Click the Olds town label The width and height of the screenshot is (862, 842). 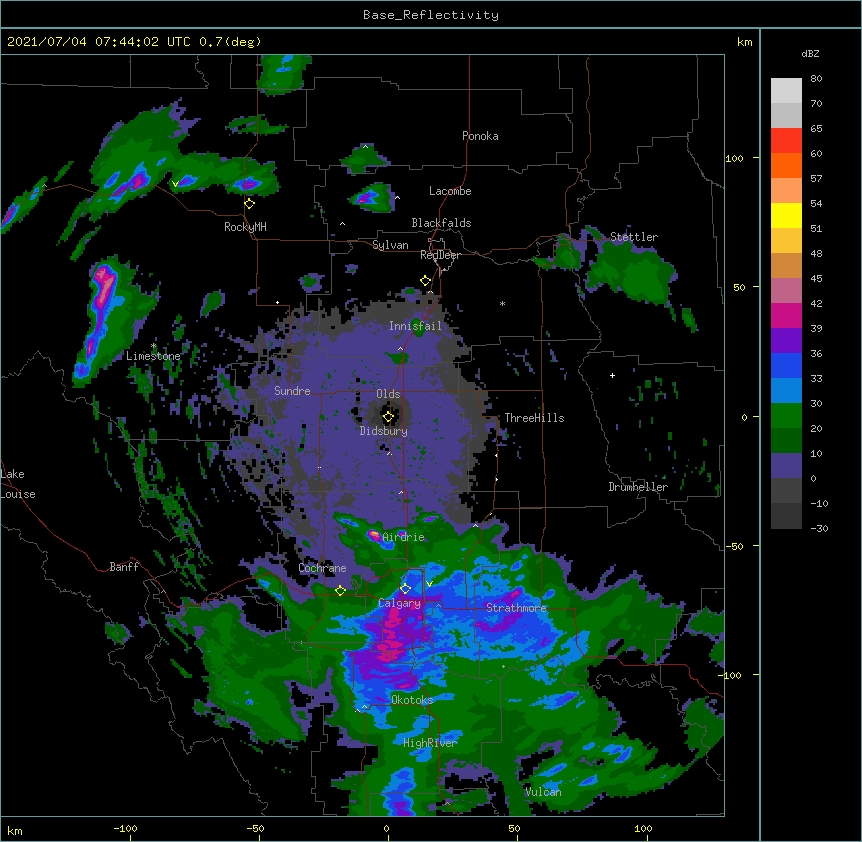[388, 394]
